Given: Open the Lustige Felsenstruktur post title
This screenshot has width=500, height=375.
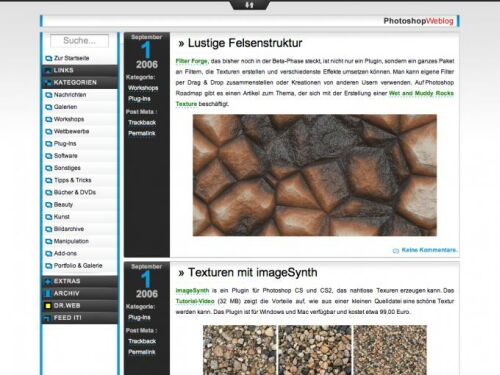Looking at the screenshot, I should coord(245,43).
